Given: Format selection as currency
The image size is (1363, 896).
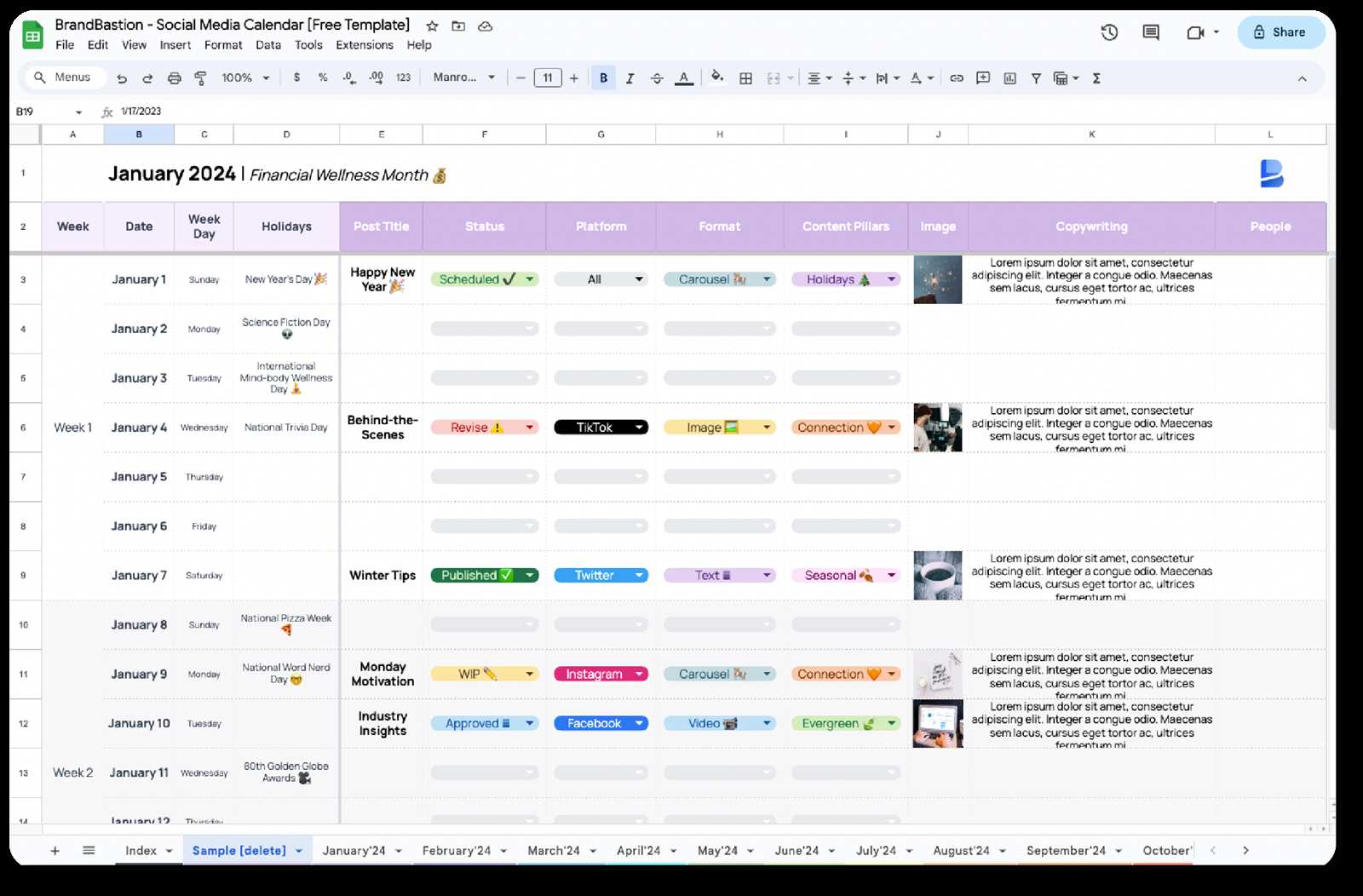Looking at the screenshot, I should coord(296,78).
